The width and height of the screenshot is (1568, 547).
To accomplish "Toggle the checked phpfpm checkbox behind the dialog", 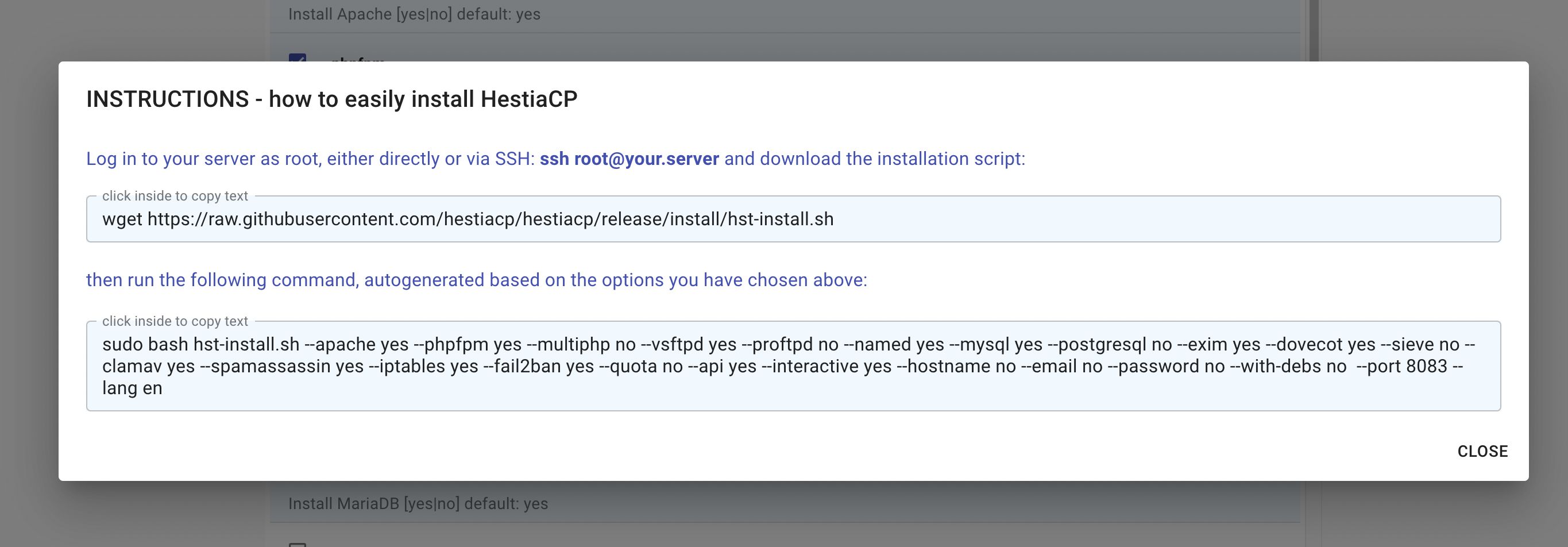I will click(x=297, y=59).
